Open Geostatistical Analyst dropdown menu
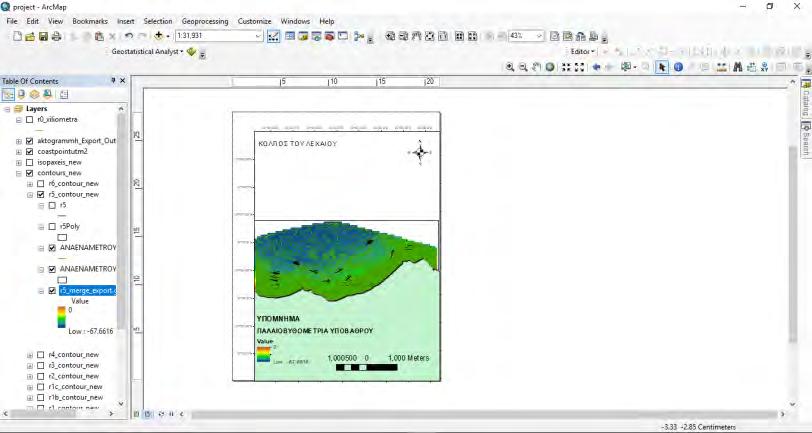Screen dimensions: 812x433 click(x=147, y=52)
